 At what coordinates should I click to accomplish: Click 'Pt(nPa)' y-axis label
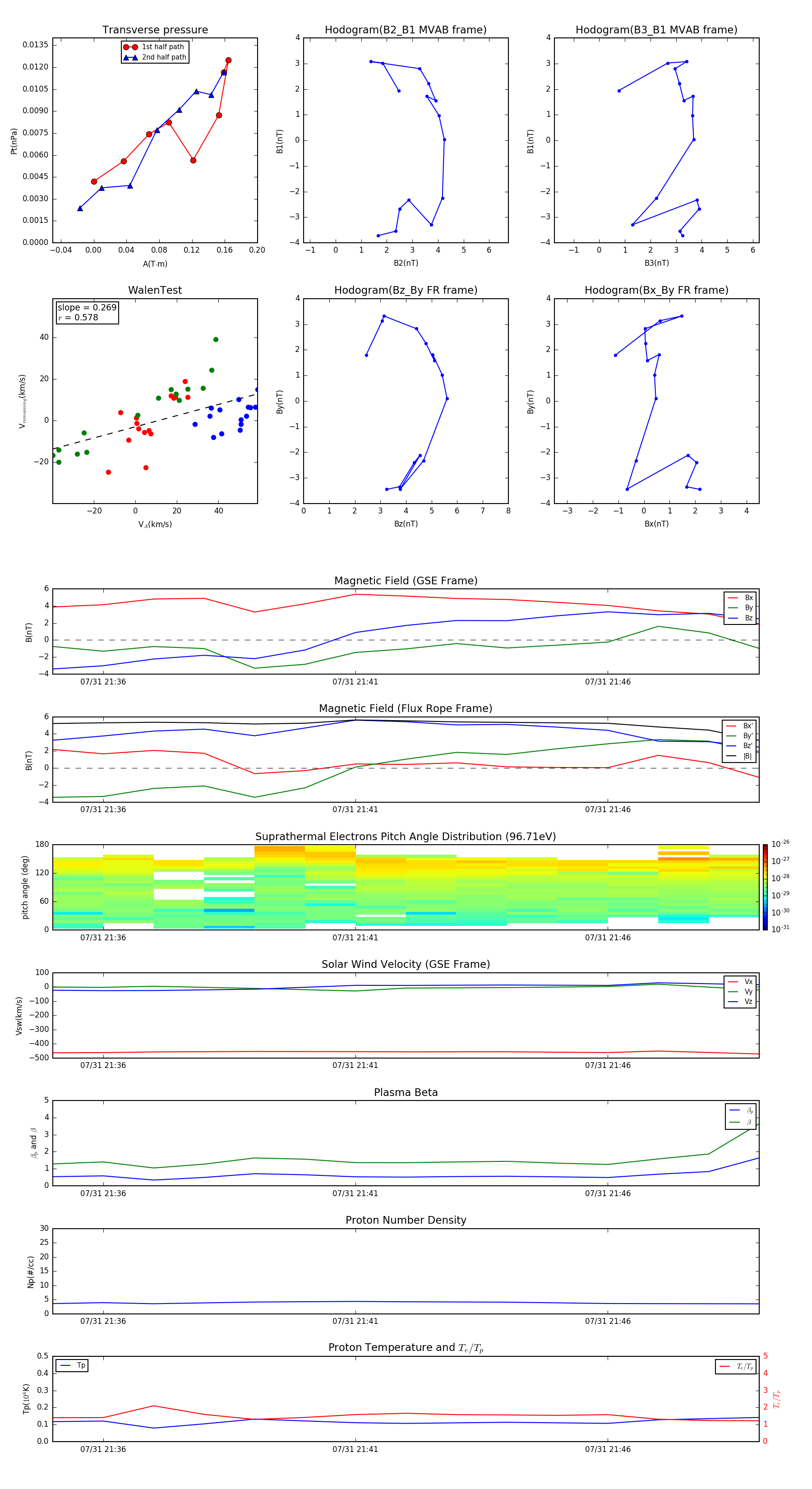coord(14,141)
